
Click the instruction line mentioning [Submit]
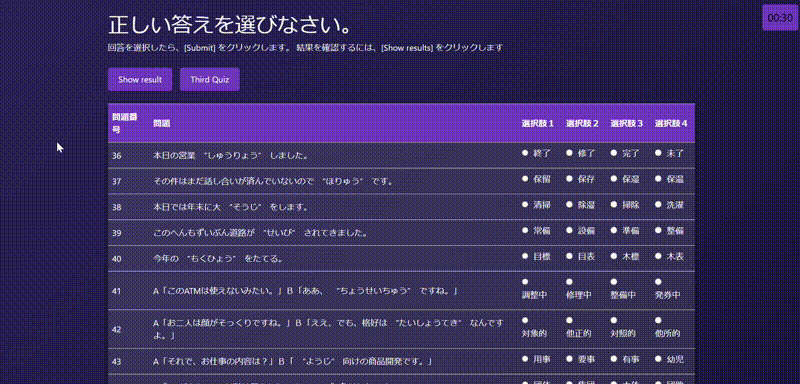305,48
